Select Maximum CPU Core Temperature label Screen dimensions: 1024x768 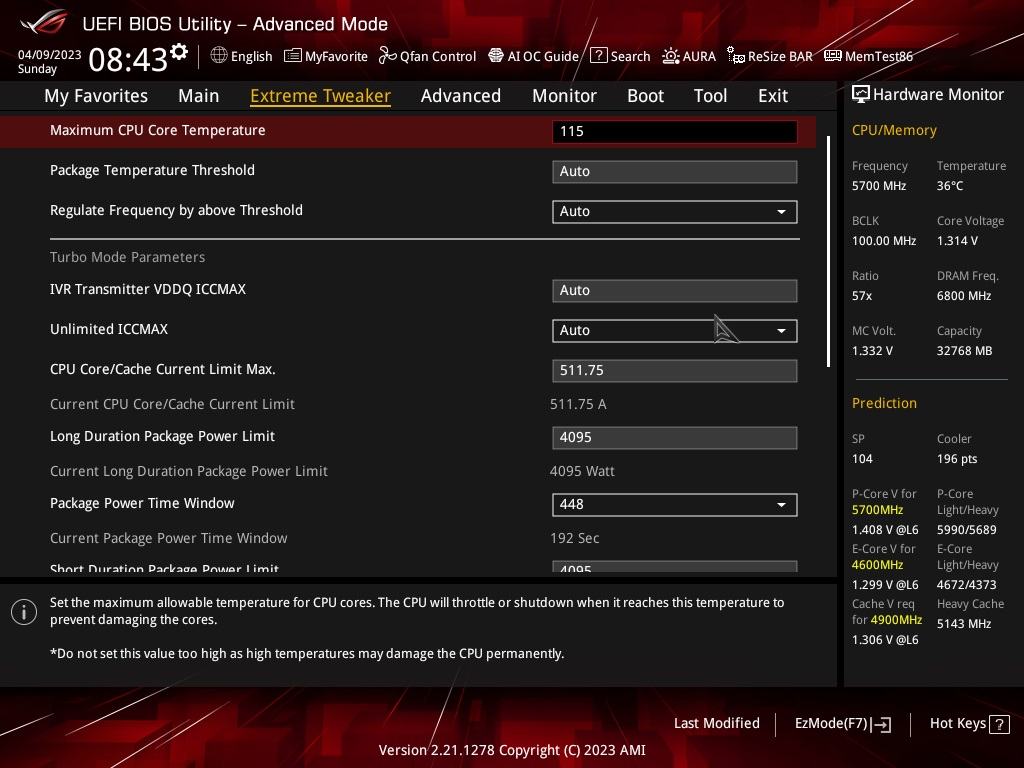tap(157, 130)
